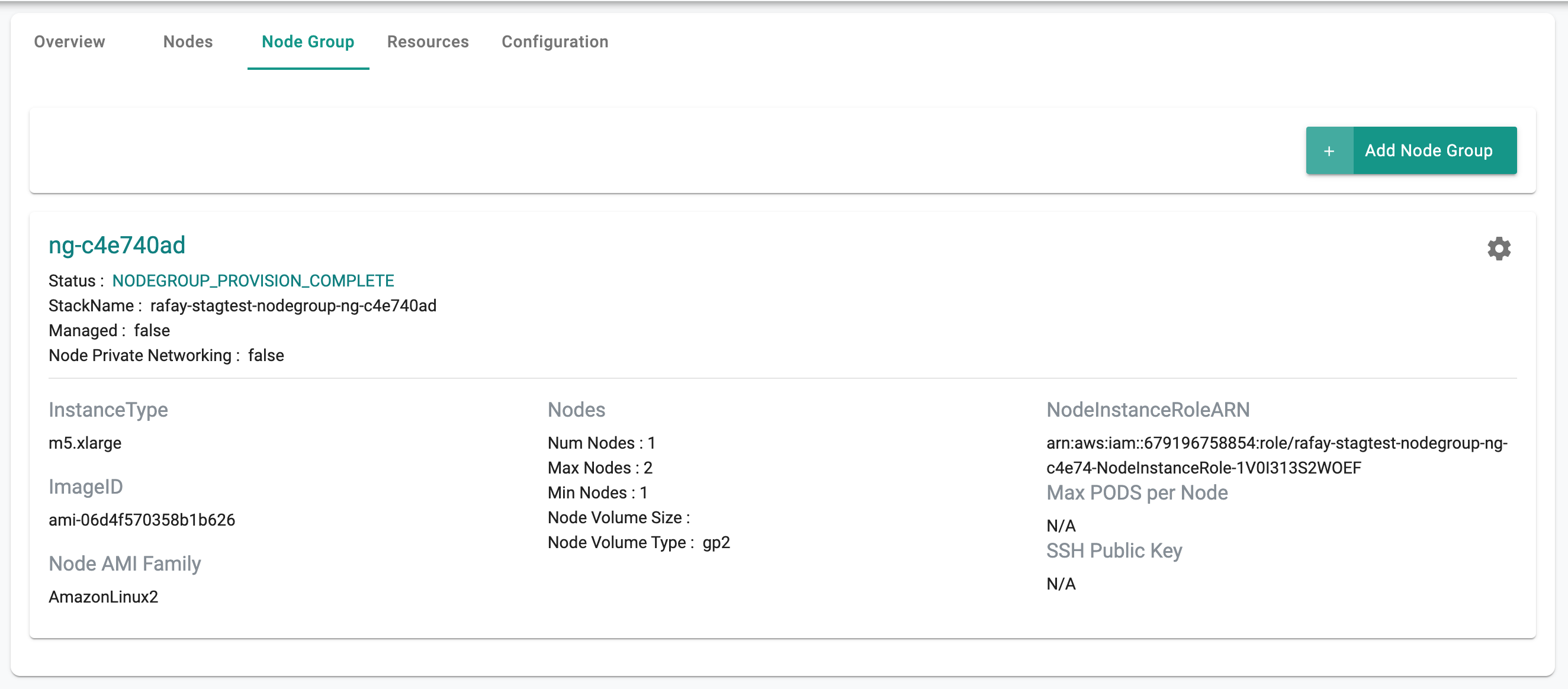The width and height of the screenshot is (1568, 689).
Task: Click the SSH Public Key heading
Action: click(1114, 551)
